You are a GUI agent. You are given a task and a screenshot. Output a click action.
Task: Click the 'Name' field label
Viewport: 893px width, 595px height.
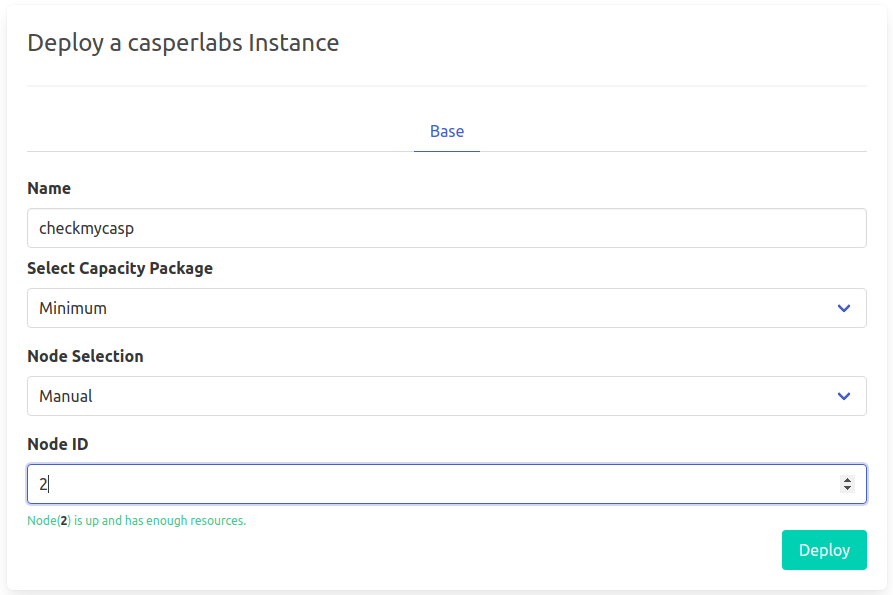[49, 188]
